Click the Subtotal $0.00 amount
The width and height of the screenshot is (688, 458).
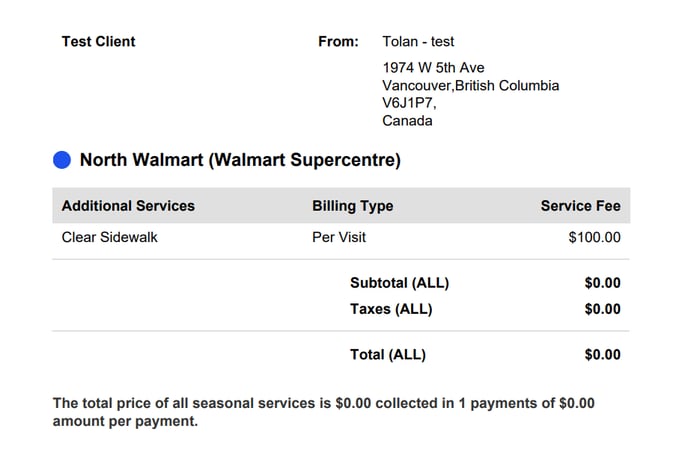click(x=602, y=283)
